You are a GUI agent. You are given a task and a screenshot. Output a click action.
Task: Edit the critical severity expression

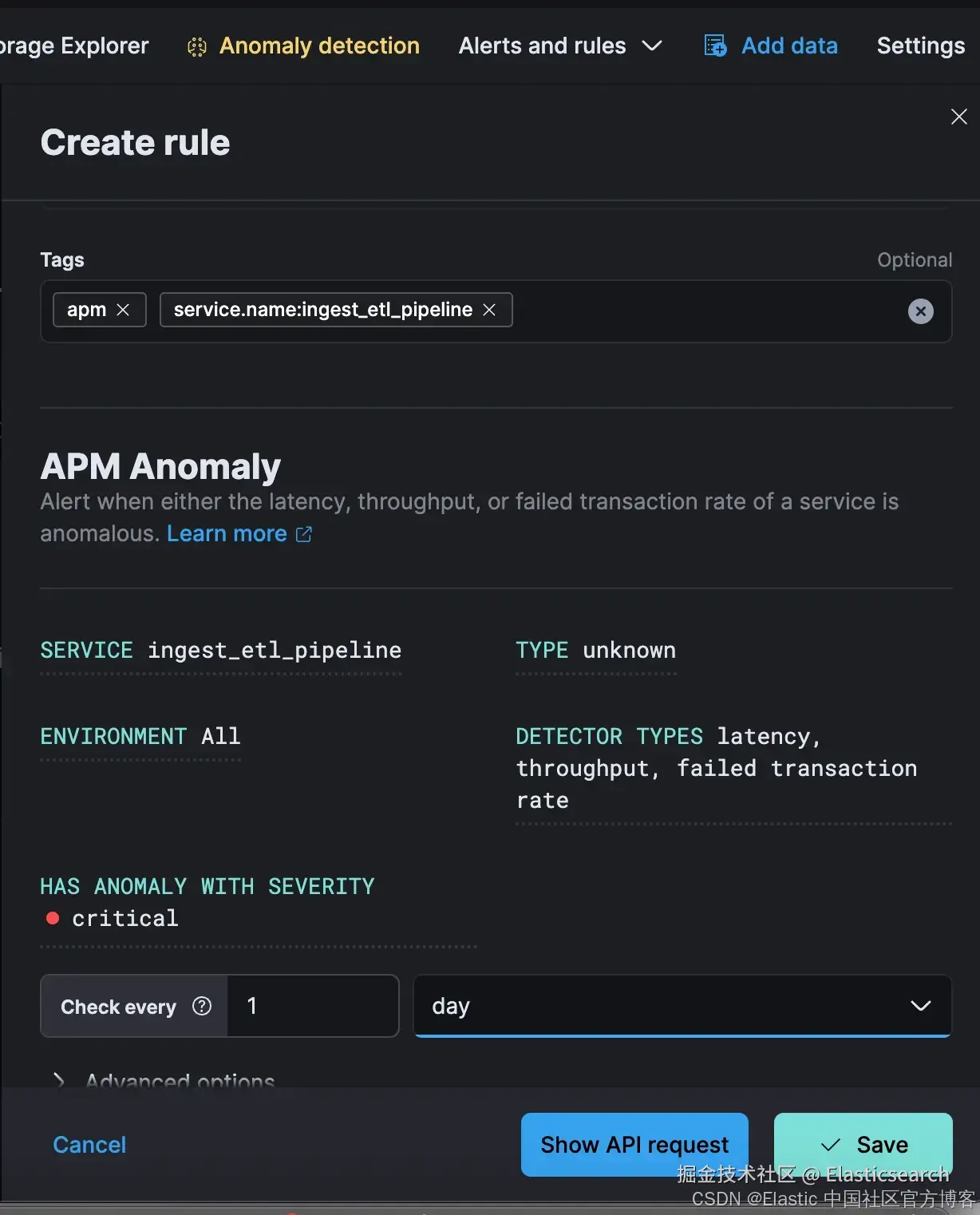(124, 919)
